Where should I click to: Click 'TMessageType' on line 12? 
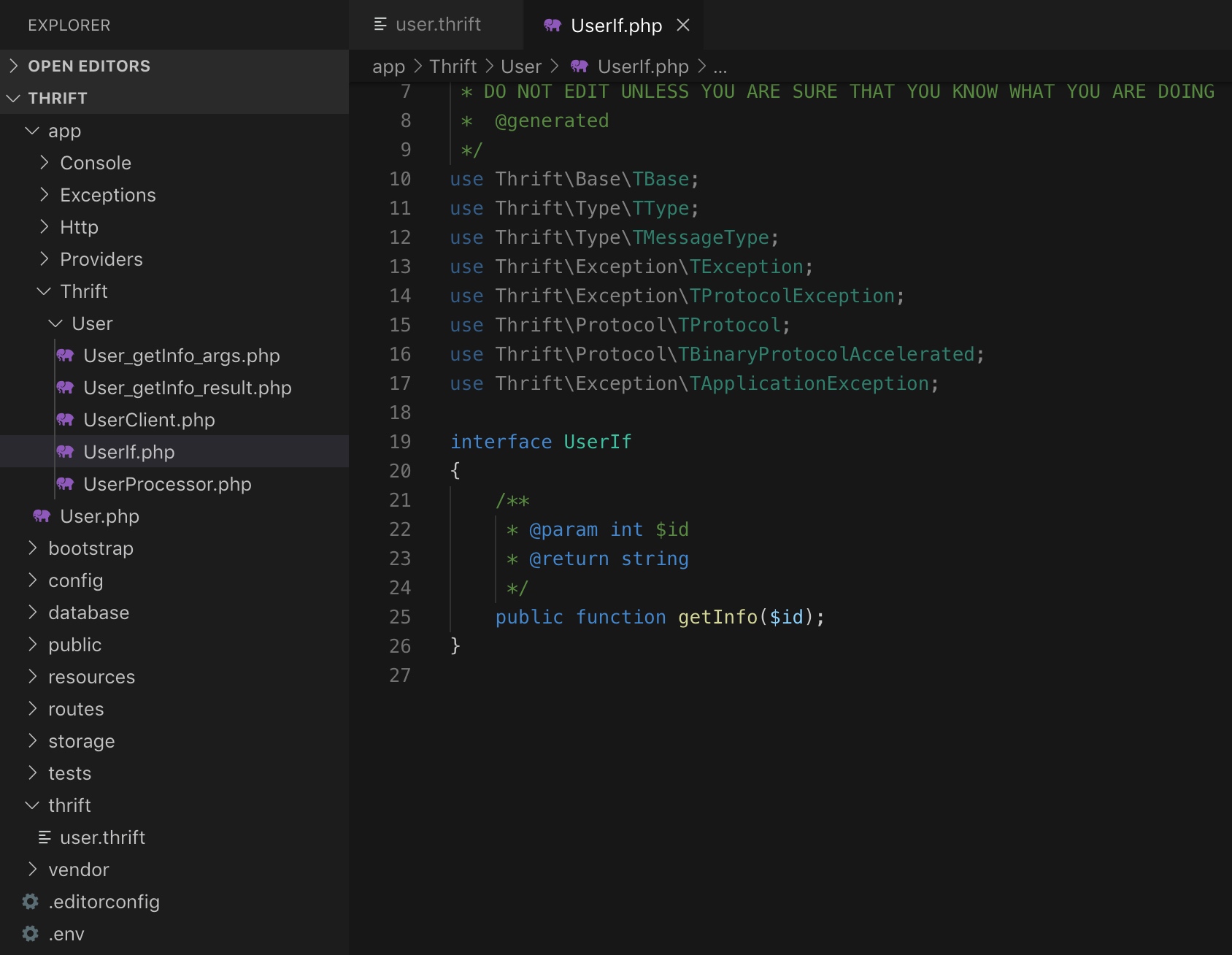701,237
